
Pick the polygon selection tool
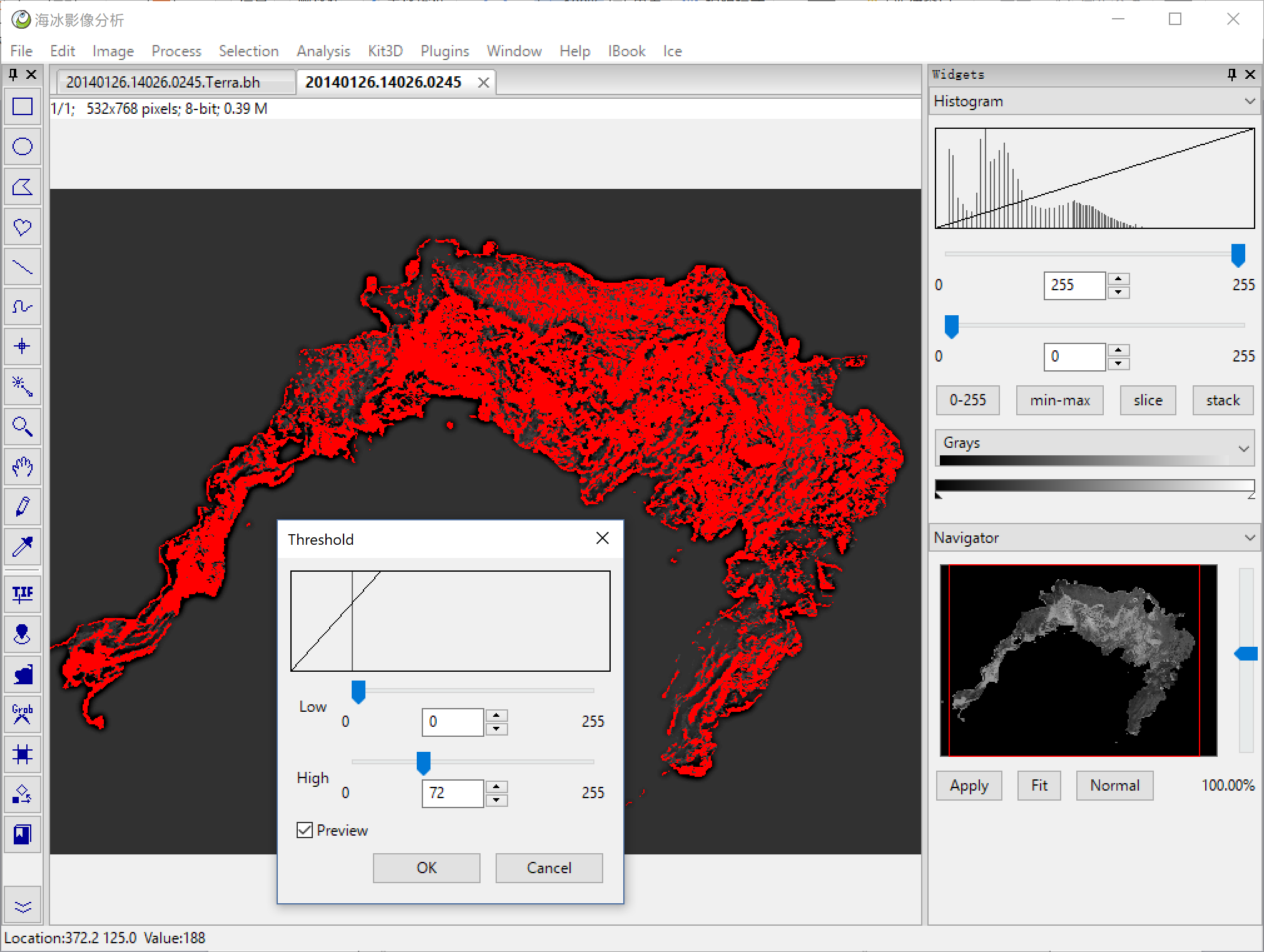coord(23,187)
